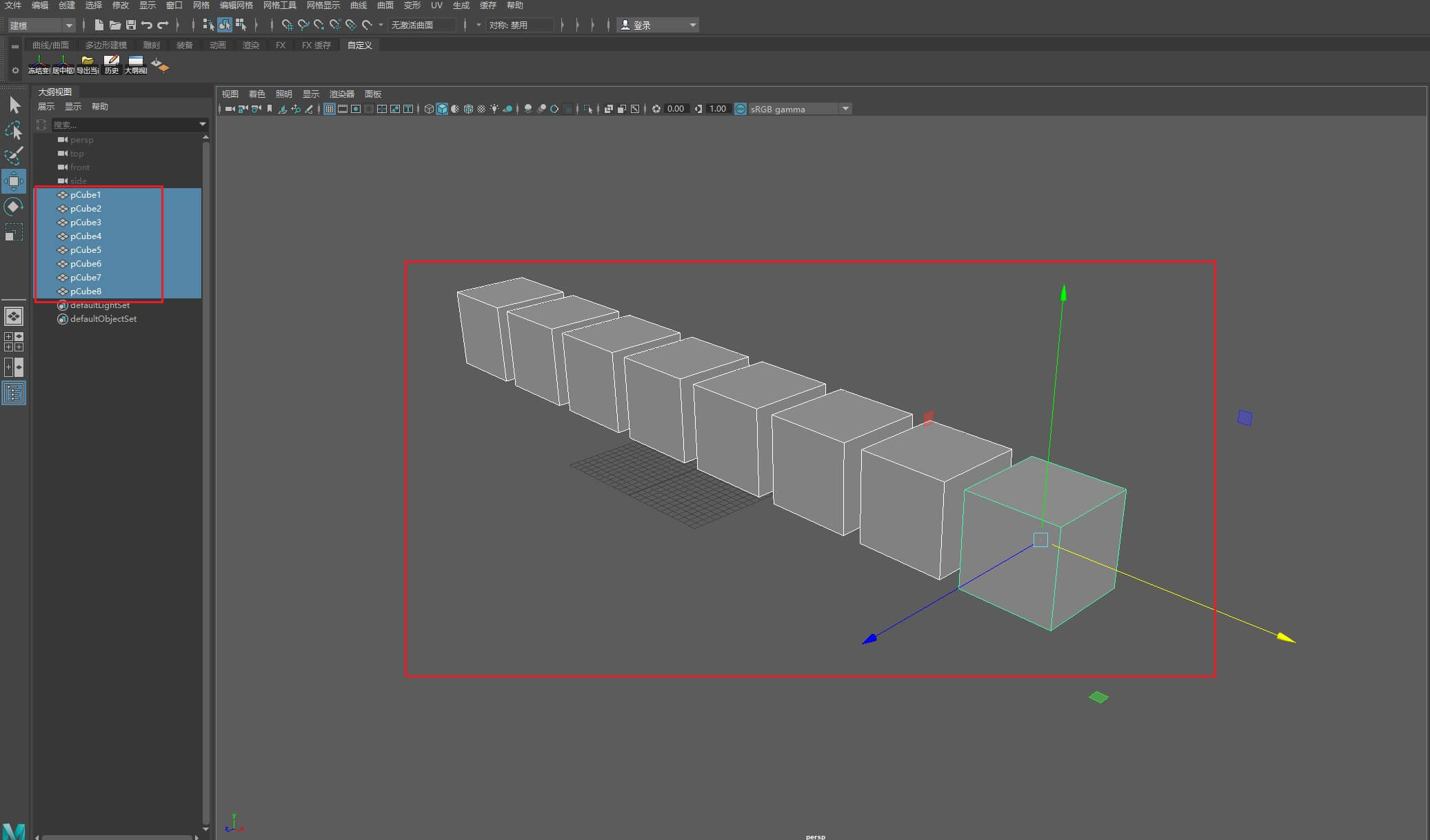Image resolution: width=1430 pixels, height=840 pixels.
Task: Toggle use all lights in the viewport
Action: tap(494, 109)
